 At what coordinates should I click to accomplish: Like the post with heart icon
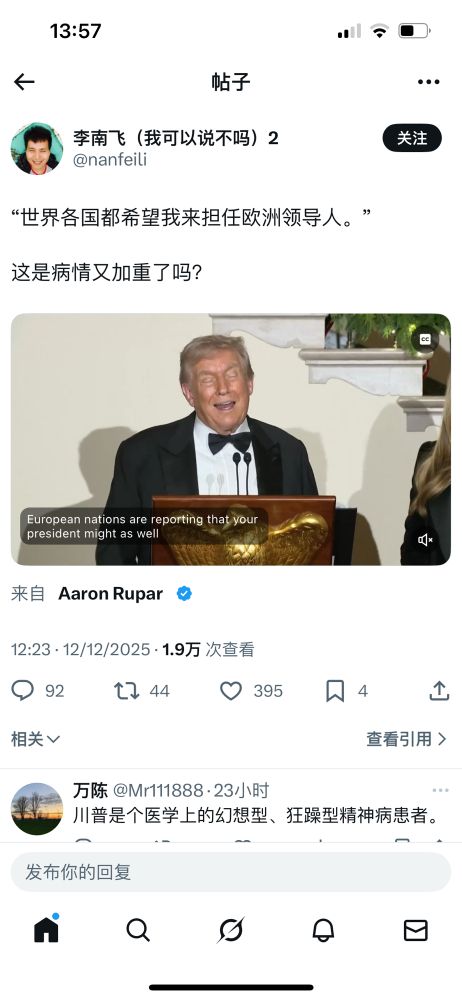(231, 691)
